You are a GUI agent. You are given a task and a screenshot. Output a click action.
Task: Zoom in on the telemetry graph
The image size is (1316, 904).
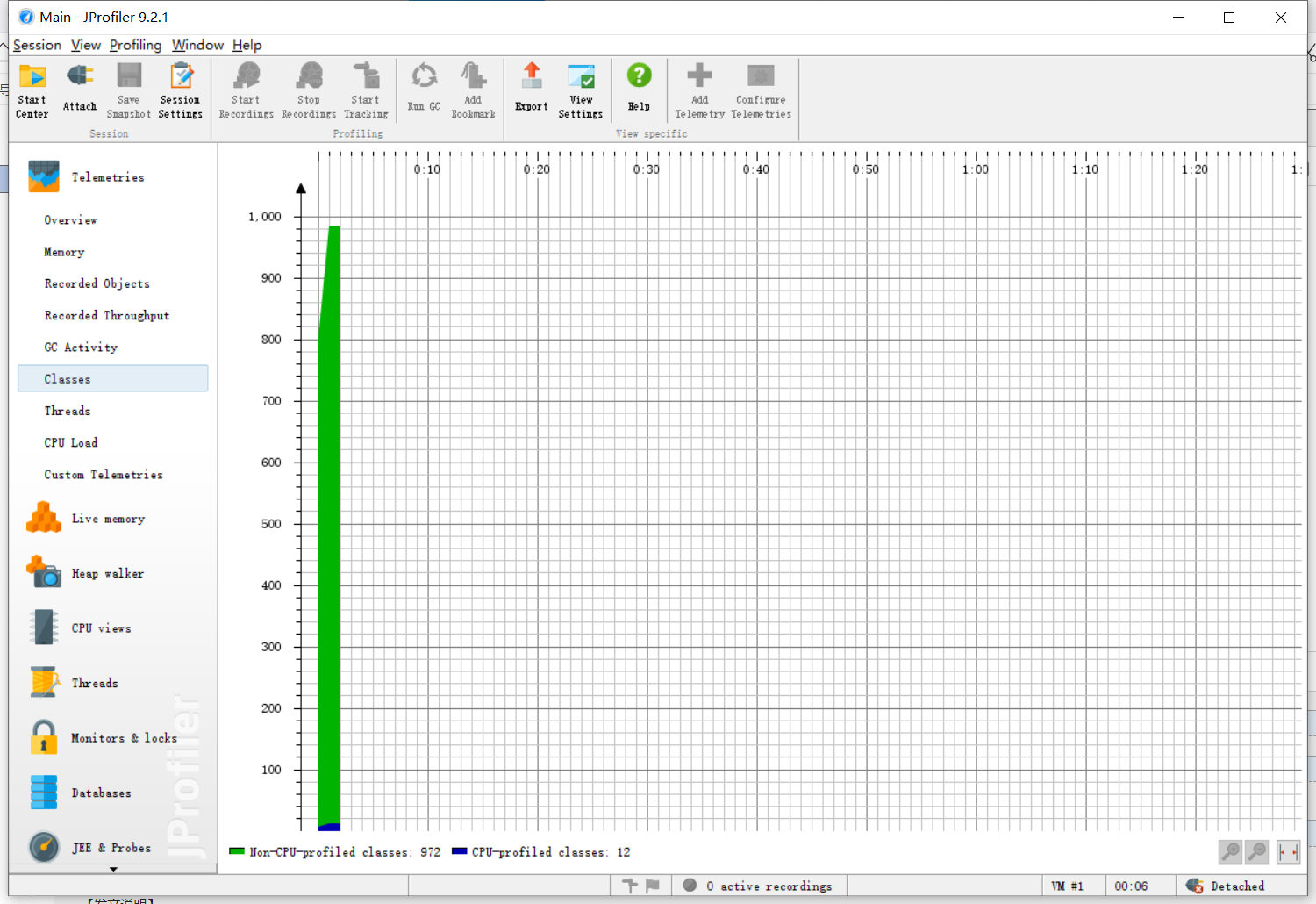coord(1231,851)
